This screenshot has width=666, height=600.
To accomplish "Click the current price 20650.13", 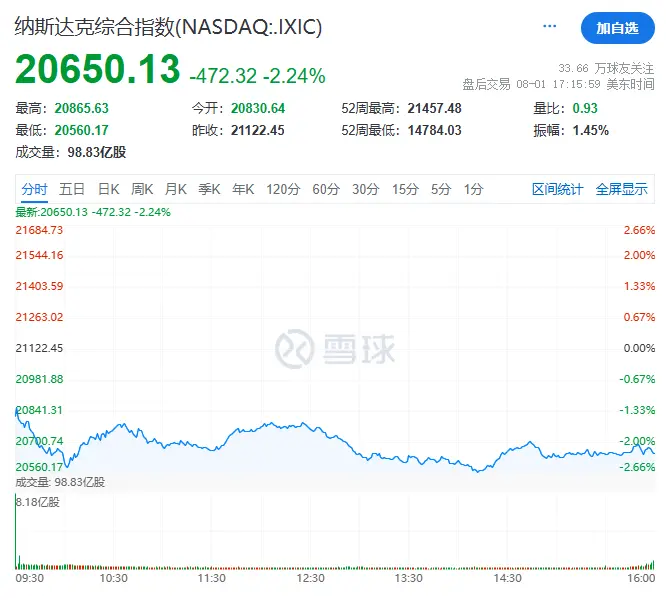I will (98, 69).
